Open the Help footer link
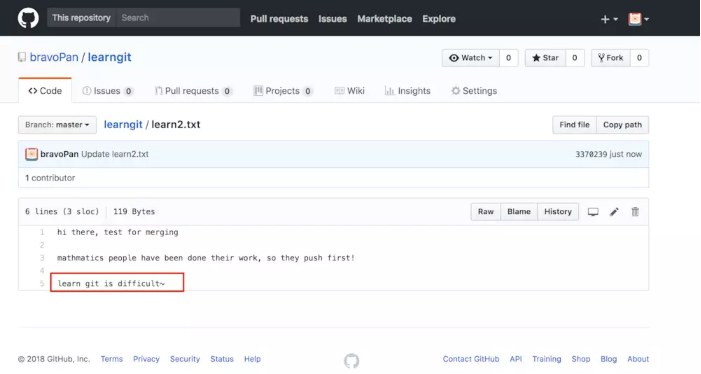 tap(252, 359)
